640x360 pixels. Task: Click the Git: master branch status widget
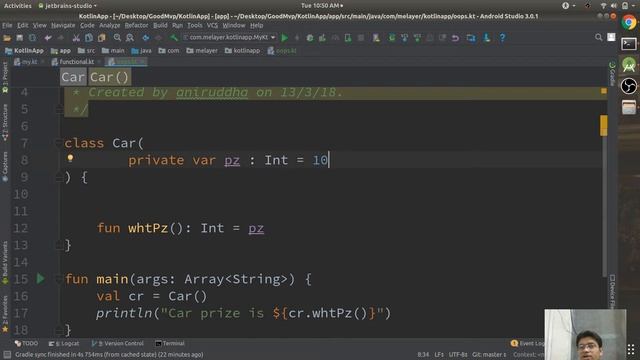tap(489, 354)
